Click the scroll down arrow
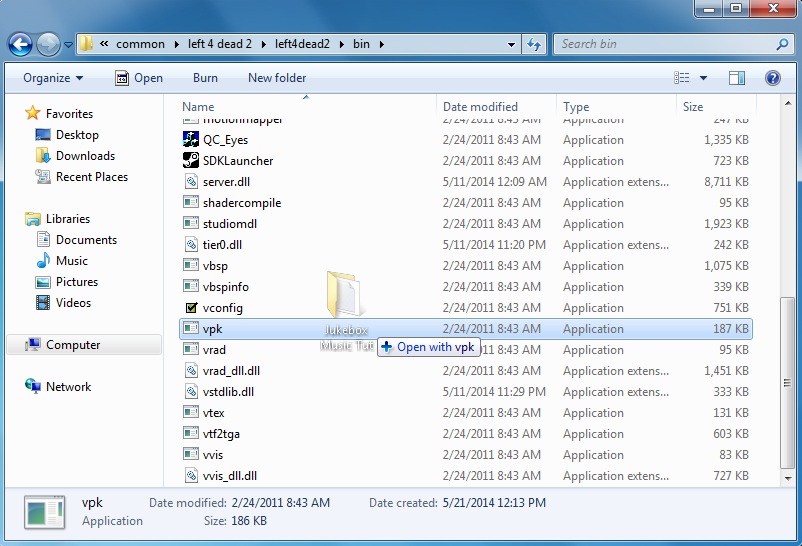802x546 pixels. tap(788, 478)
